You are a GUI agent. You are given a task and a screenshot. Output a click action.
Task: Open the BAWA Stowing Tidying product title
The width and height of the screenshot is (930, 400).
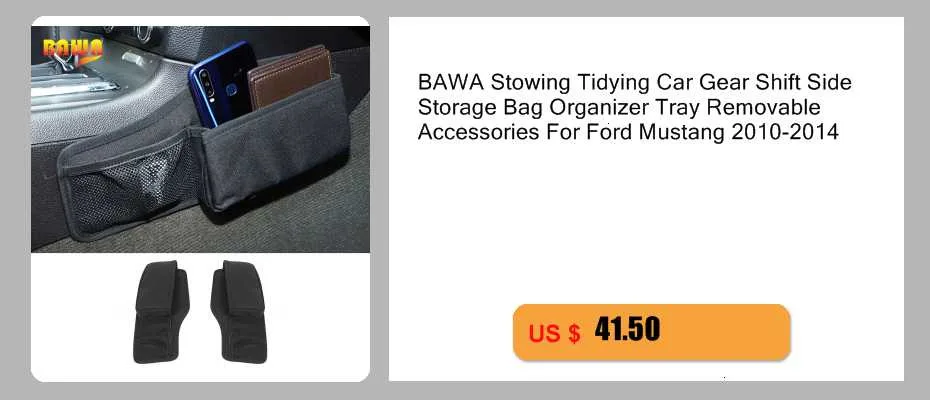pos(635,107)
